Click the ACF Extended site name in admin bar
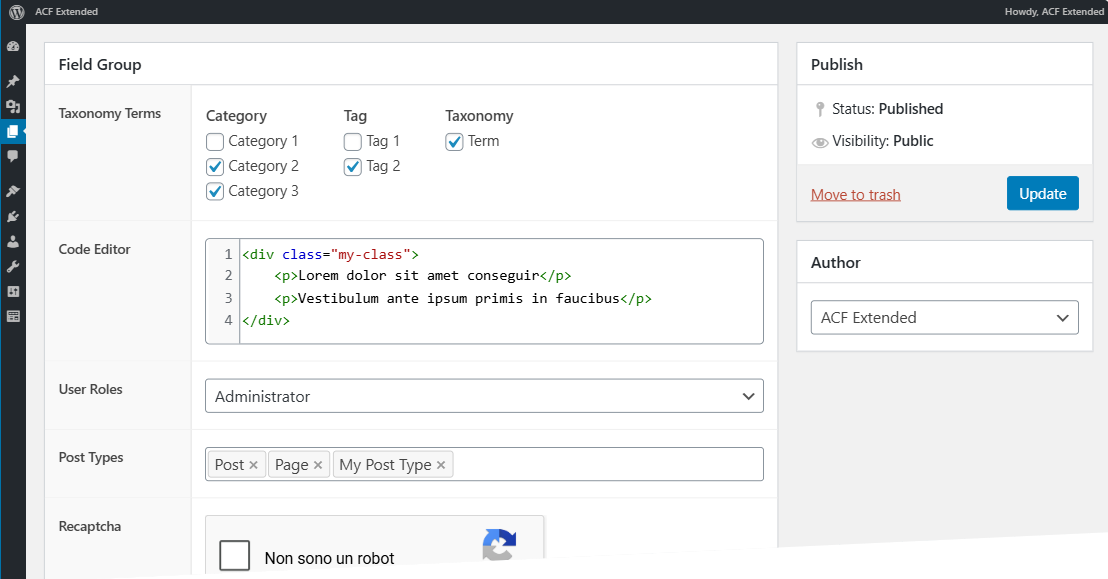This screenshot has height=579, width=1108. click(66, 12)
